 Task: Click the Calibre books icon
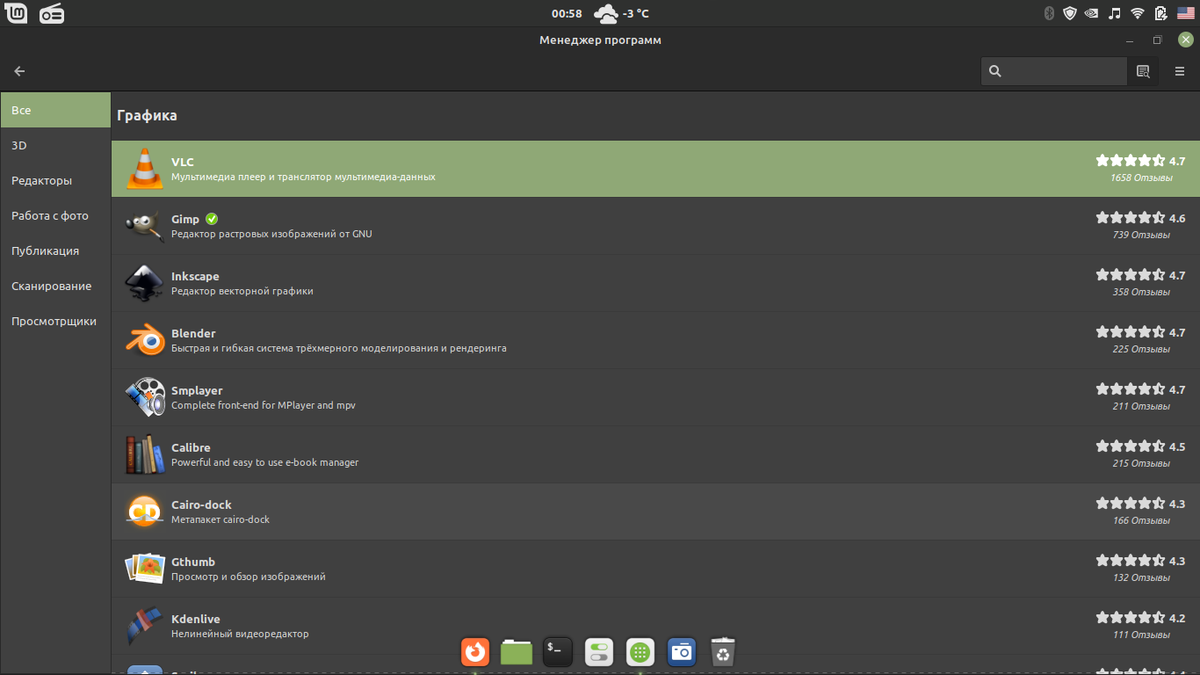[x=145, y=454]
